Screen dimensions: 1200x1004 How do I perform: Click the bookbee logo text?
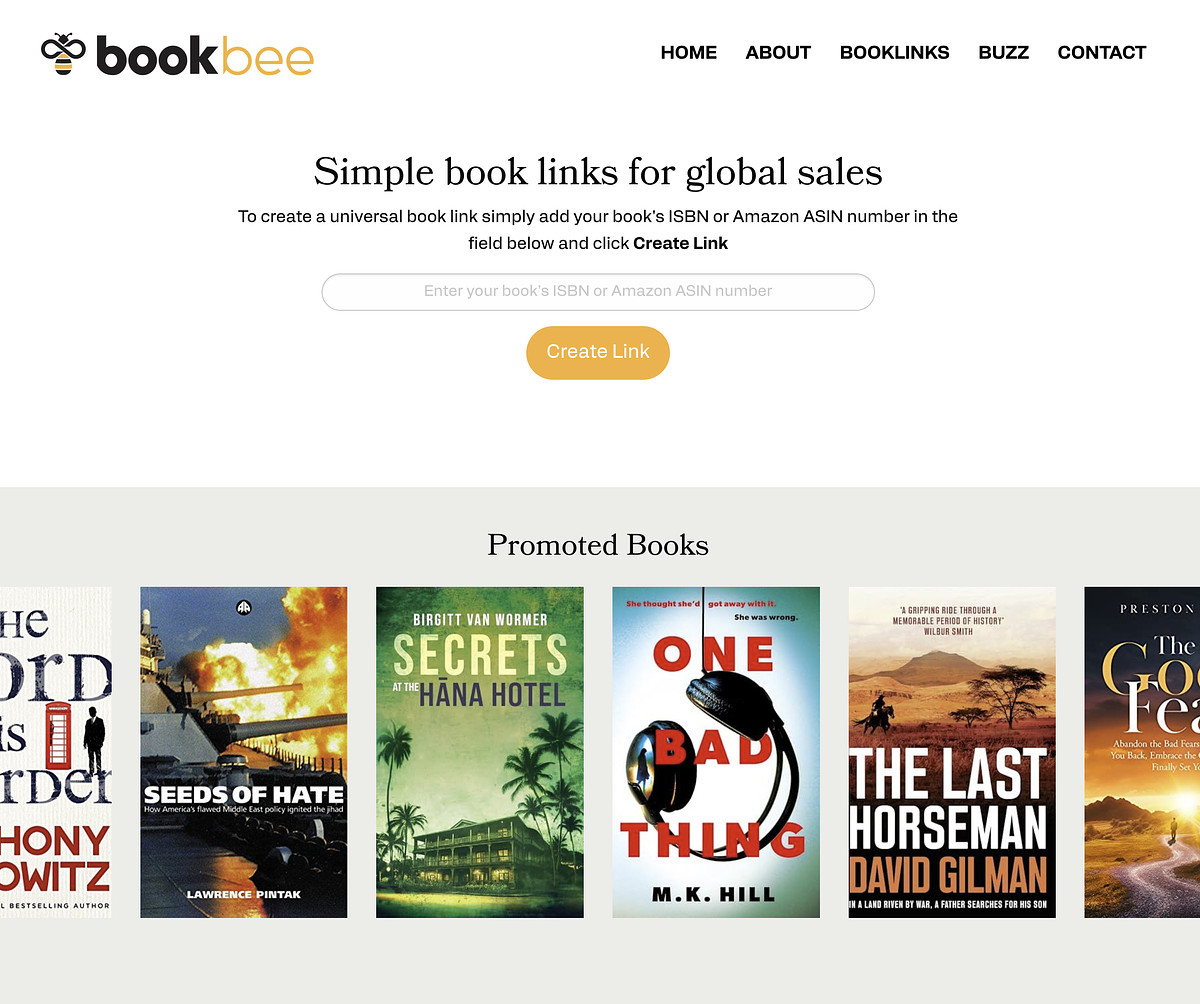[205, 56]
